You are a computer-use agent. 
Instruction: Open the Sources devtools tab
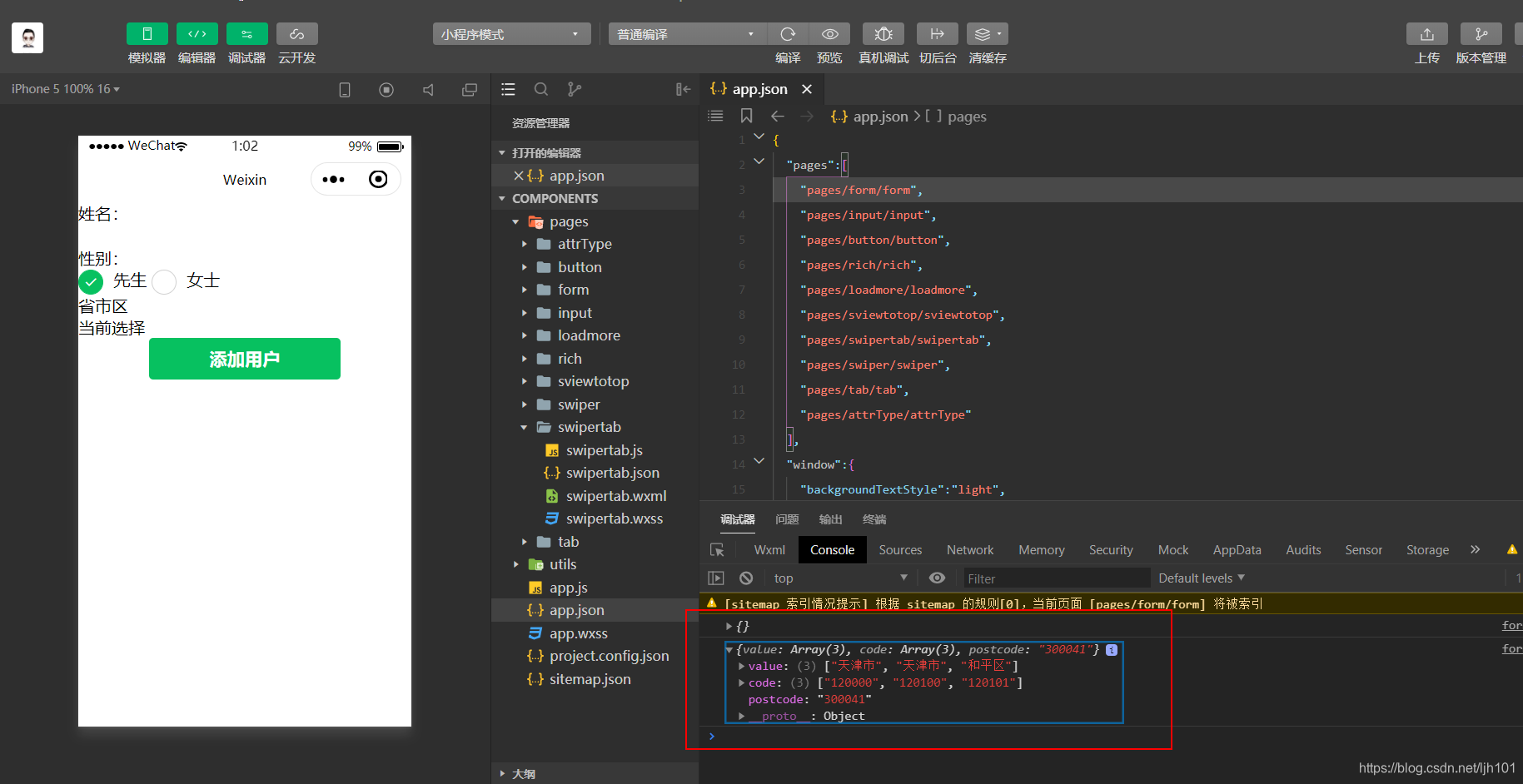[x=900, y=550]
